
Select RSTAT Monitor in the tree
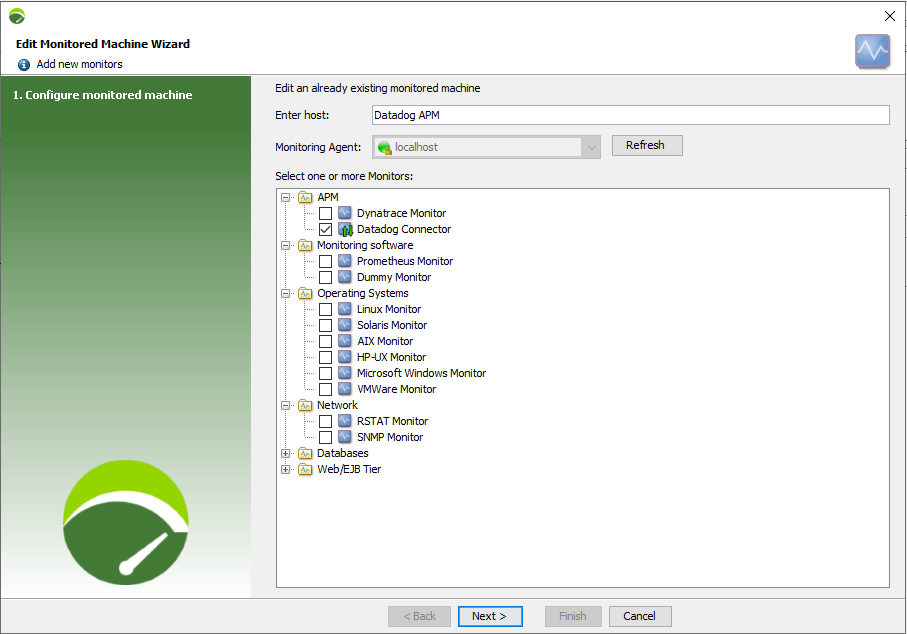pos(392,421)
